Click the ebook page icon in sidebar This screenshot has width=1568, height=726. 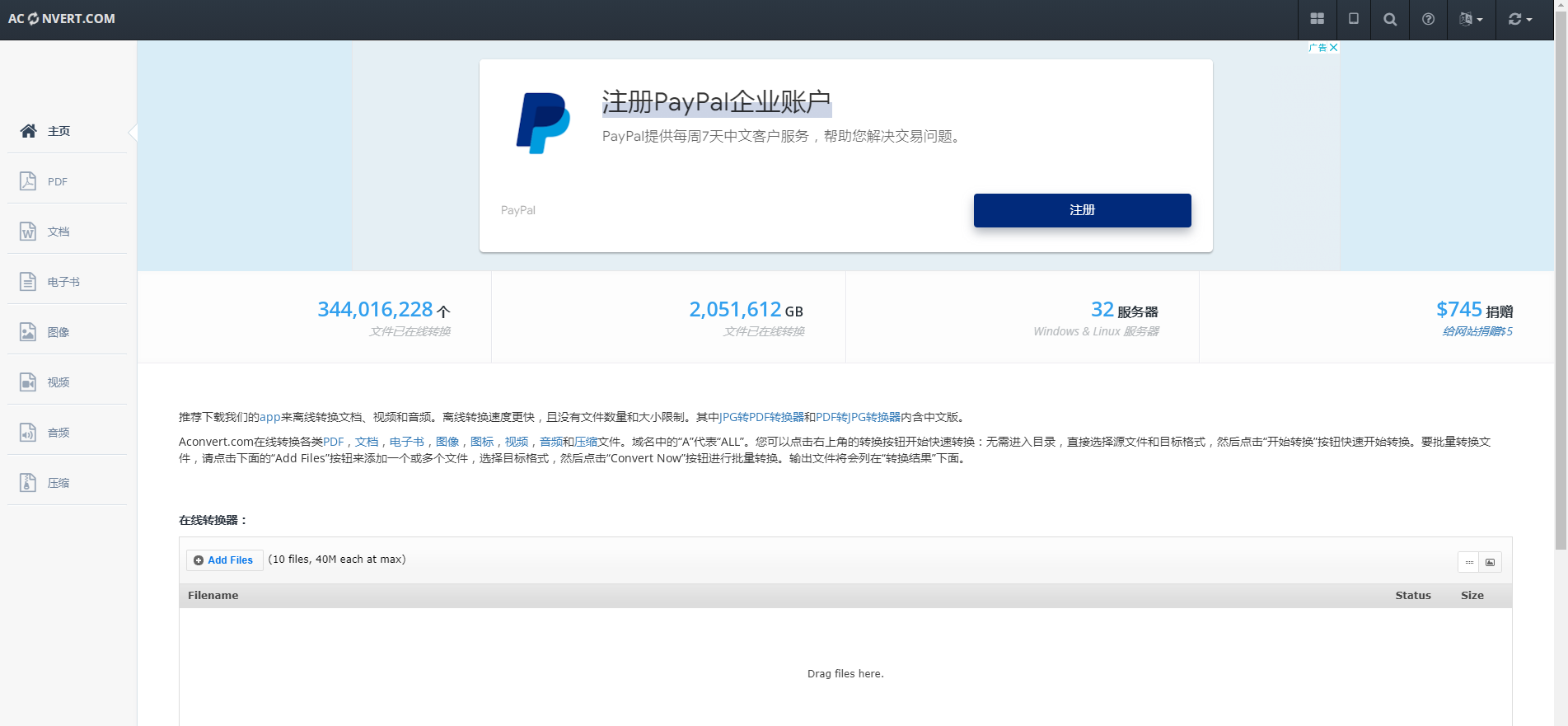28,282
